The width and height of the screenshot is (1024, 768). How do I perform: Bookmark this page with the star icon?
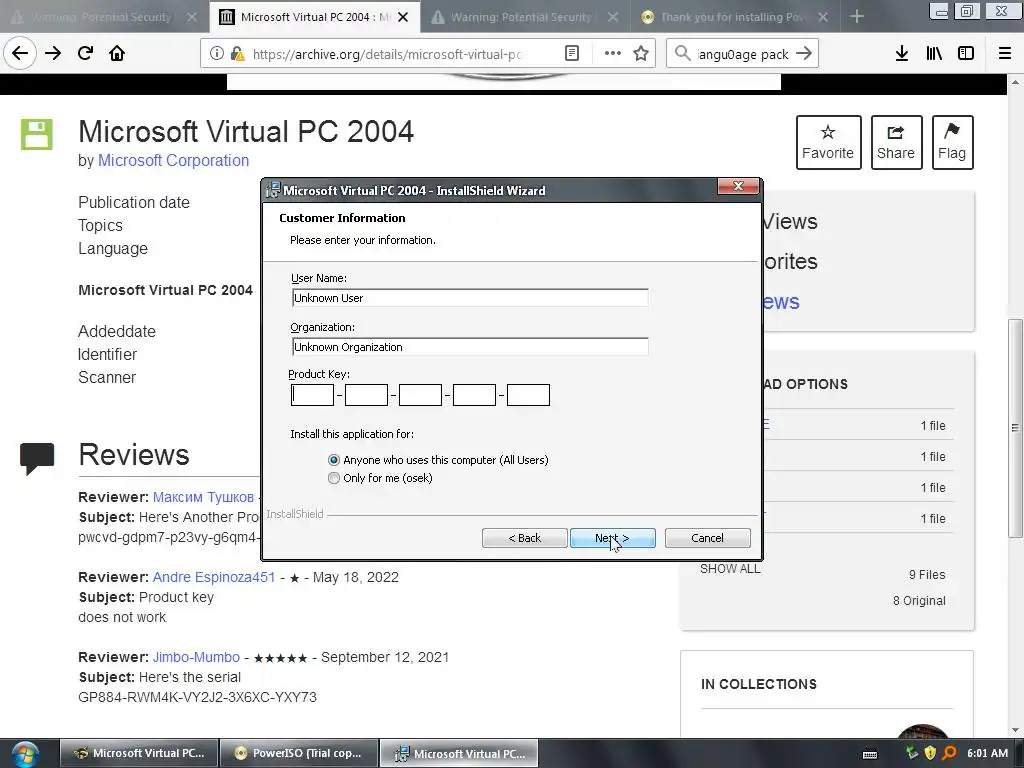pyautogui.click(x=641, y=54)
